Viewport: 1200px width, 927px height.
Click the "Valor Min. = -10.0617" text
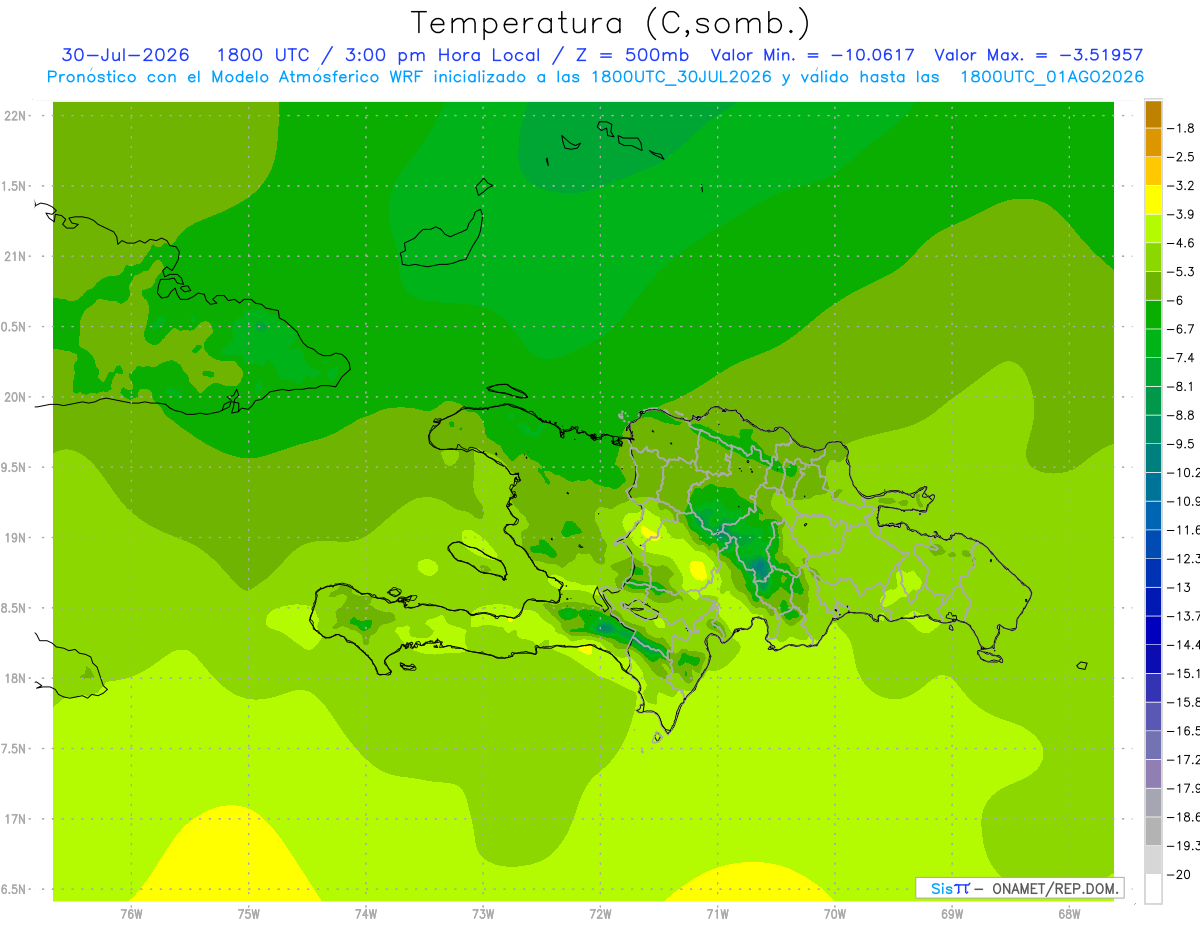tap(812, 55)
